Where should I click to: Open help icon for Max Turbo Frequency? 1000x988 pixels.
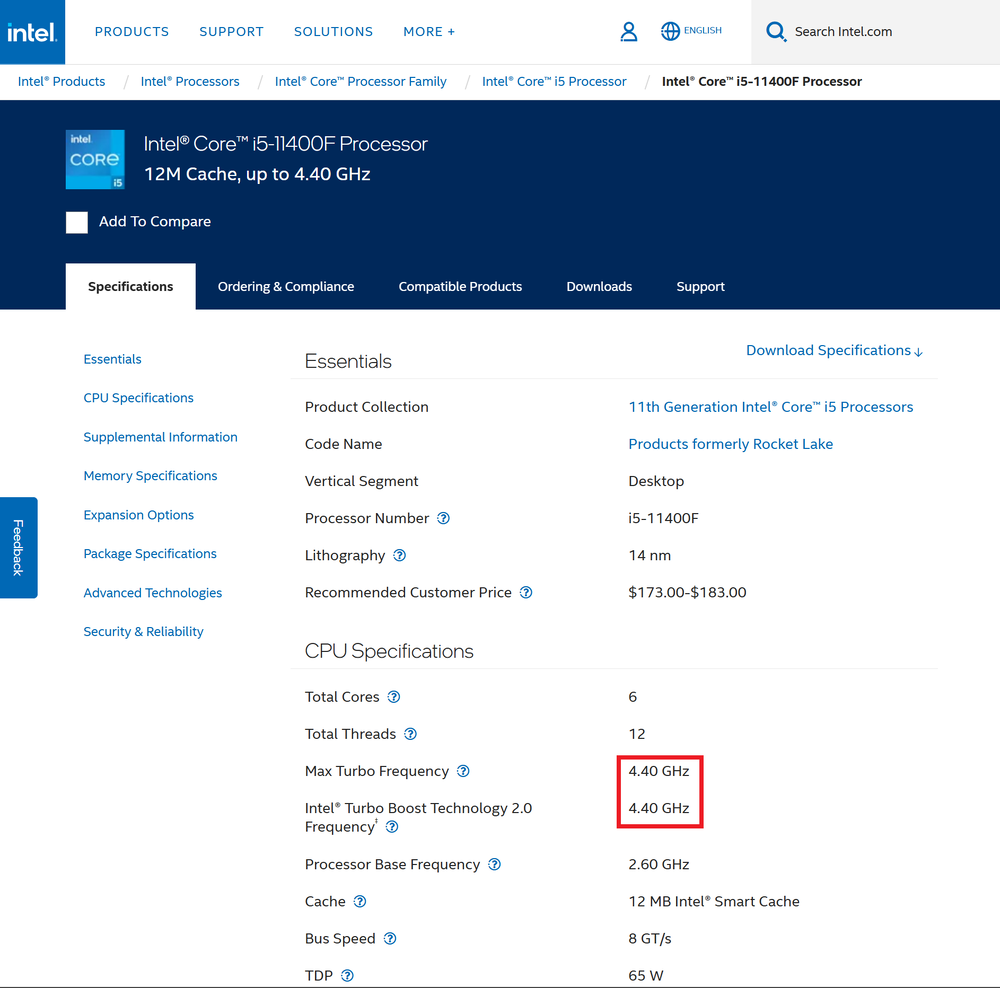point(464,771)
